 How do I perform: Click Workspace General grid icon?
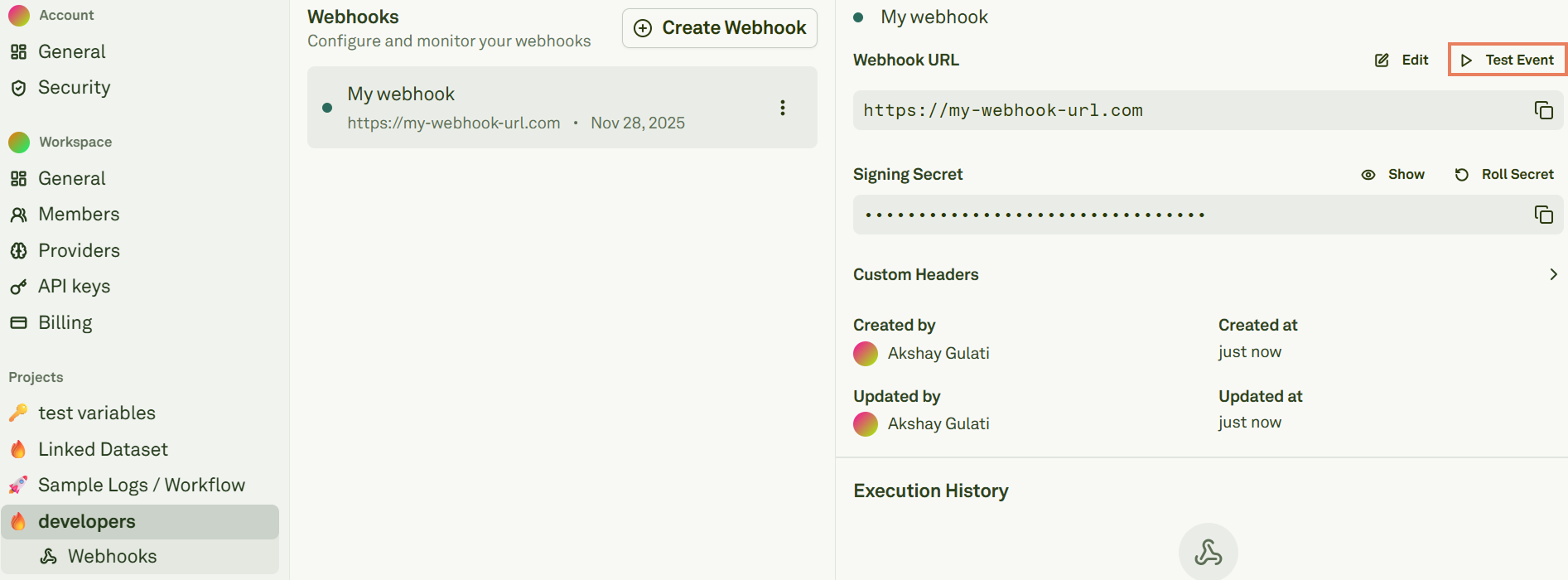pyautogui.click(x=18, y=179)
